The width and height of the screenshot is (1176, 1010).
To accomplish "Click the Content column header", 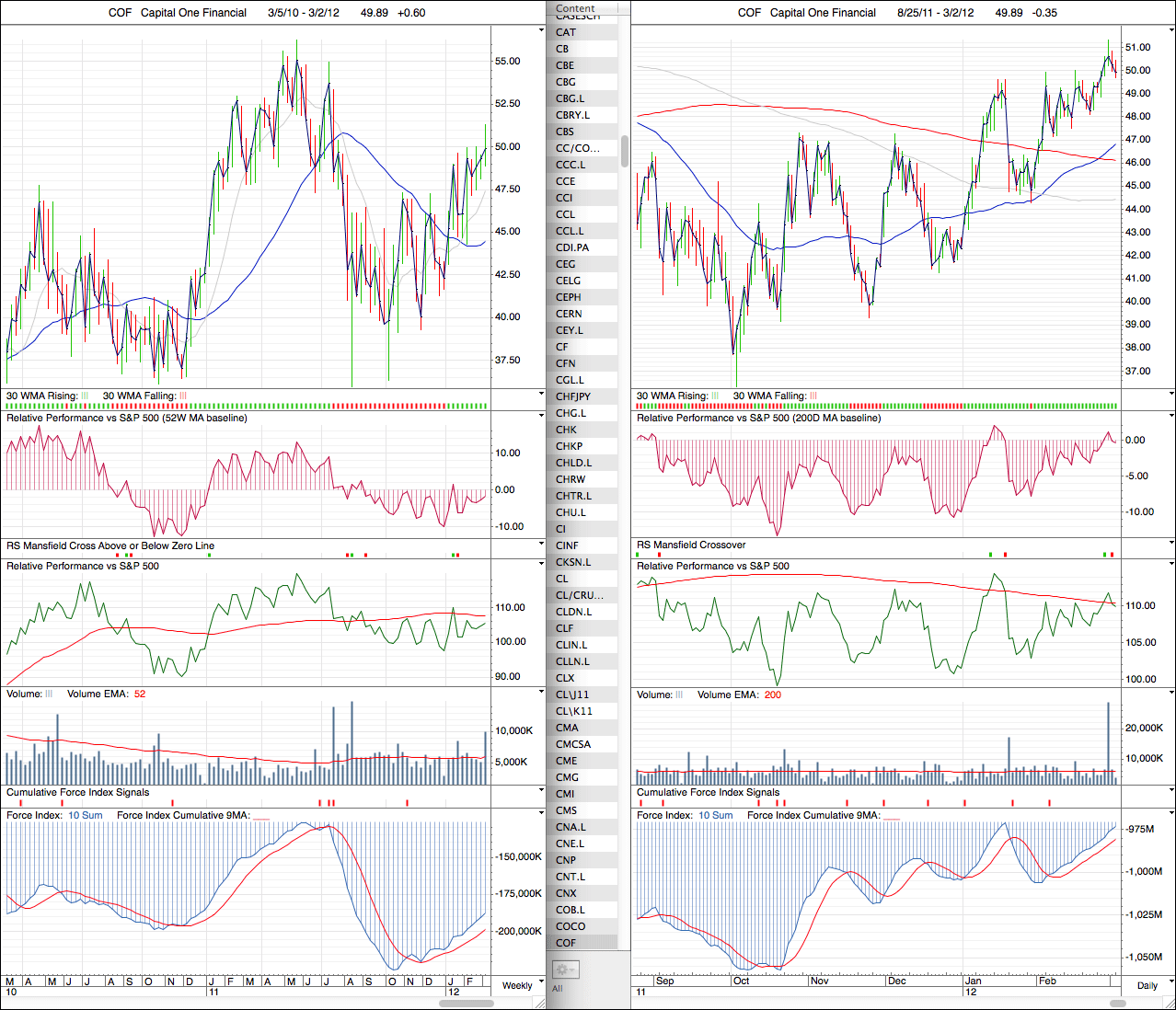I will pyautogui.click(x=575, y=8).
